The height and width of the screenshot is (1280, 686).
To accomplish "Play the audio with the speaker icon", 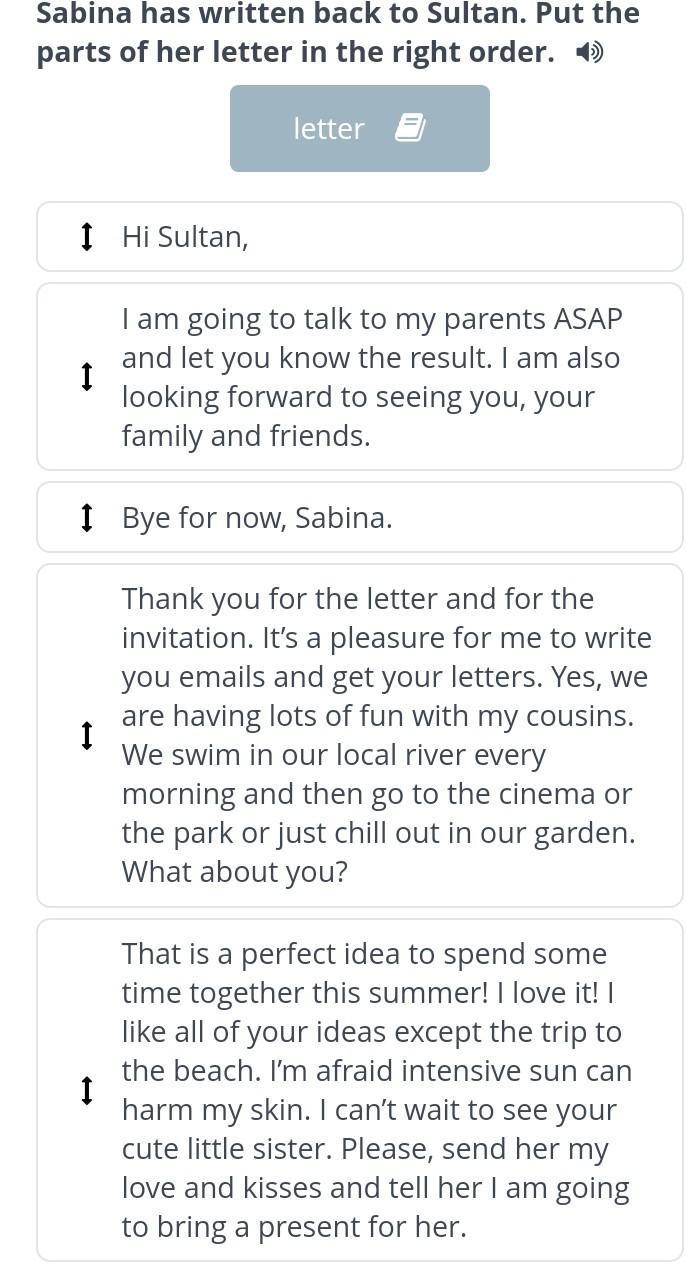I will coord(590,53).
